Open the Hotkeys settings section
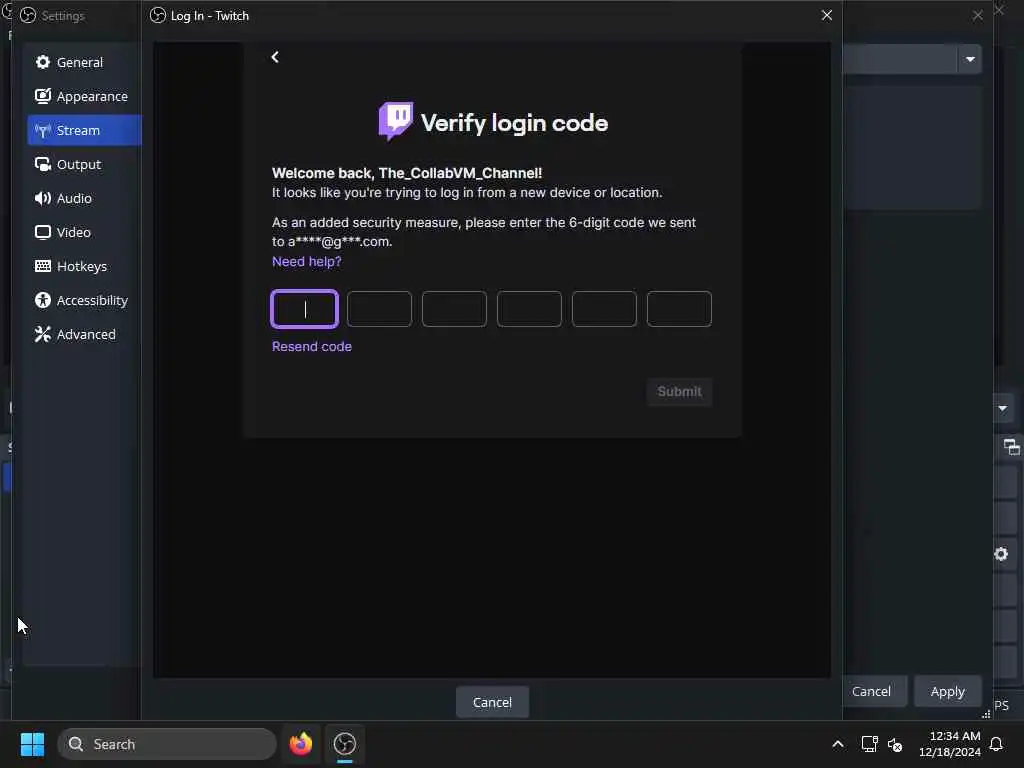Screen dimensions: 1024x768 (84, 266)
